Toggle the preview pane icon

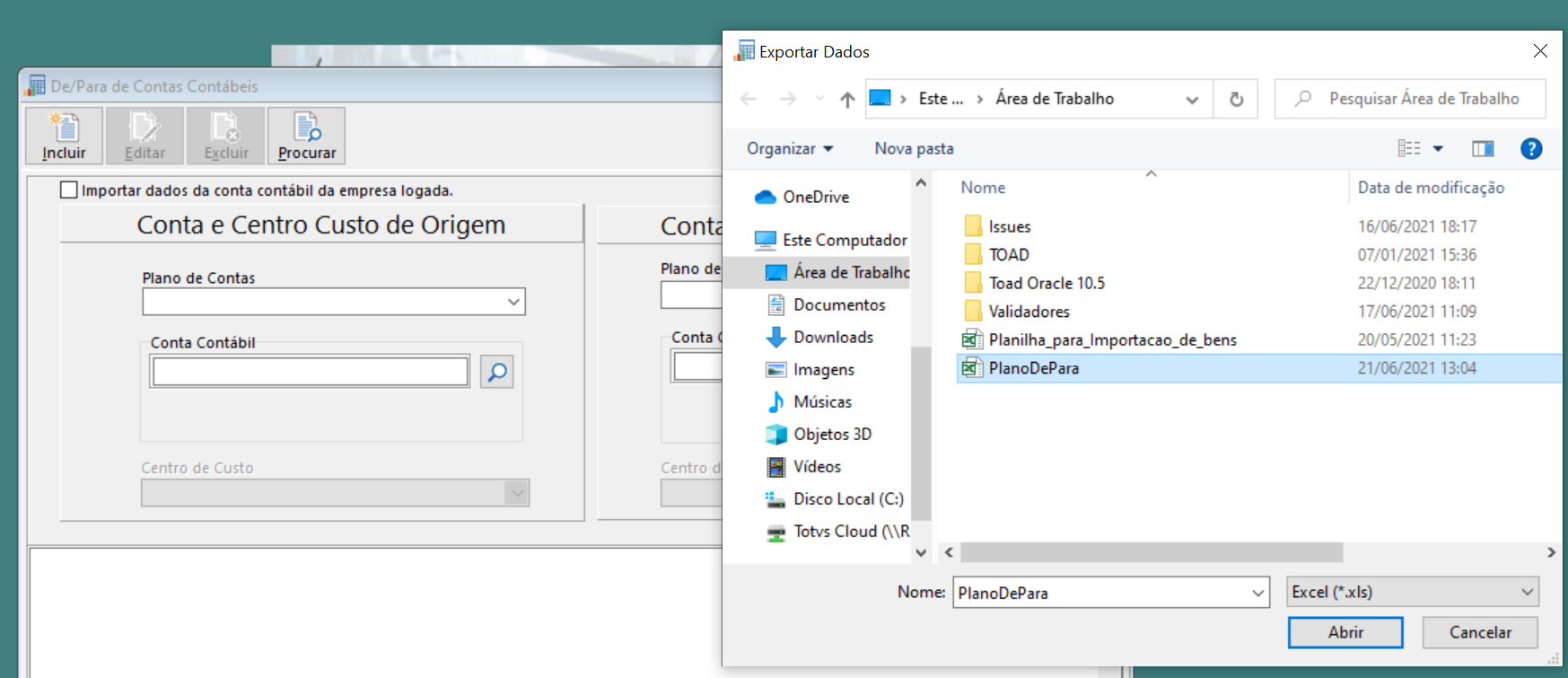pyautogui.click(x=1483, y=148)
